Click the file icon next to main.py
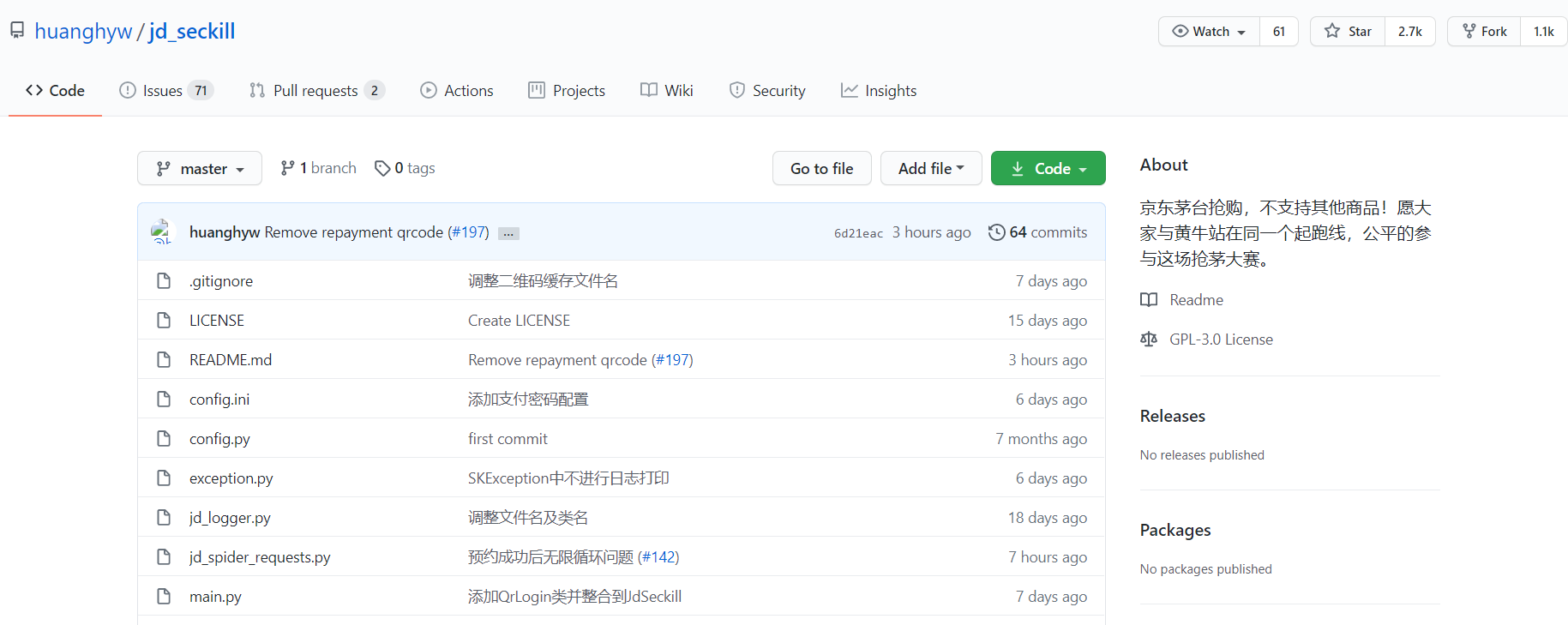The image size is (1568, 625). click(x=164, y=596)
